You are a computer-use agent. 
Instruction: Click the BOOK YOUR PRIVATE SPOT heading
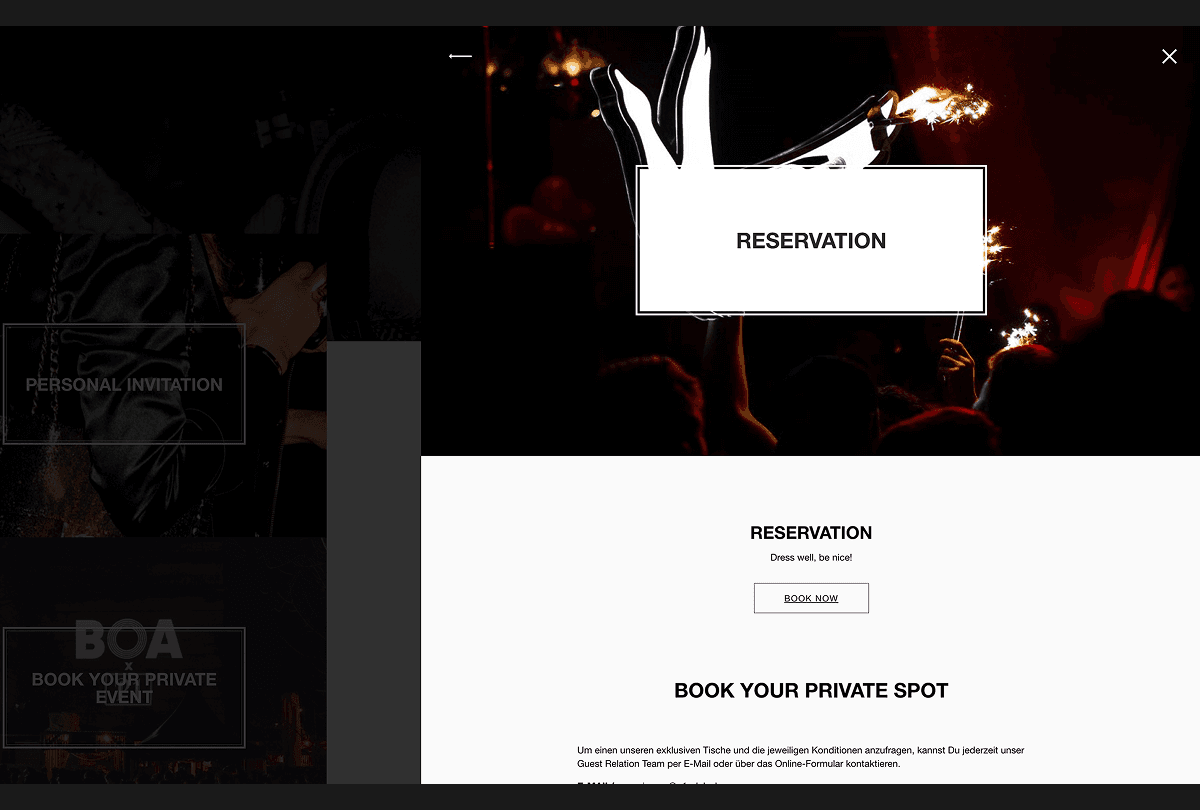[811, 690]
